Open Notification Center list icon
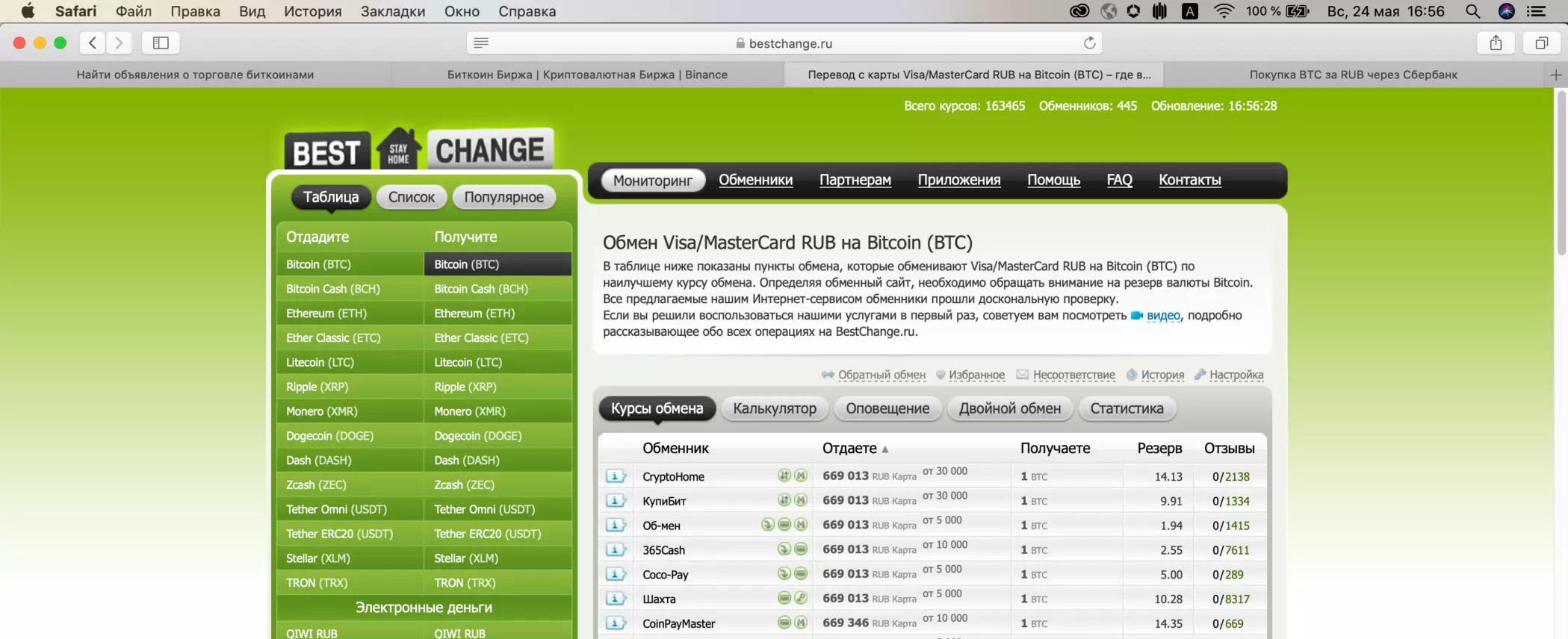This screenshot has height=639, width=1568. 1537,11
